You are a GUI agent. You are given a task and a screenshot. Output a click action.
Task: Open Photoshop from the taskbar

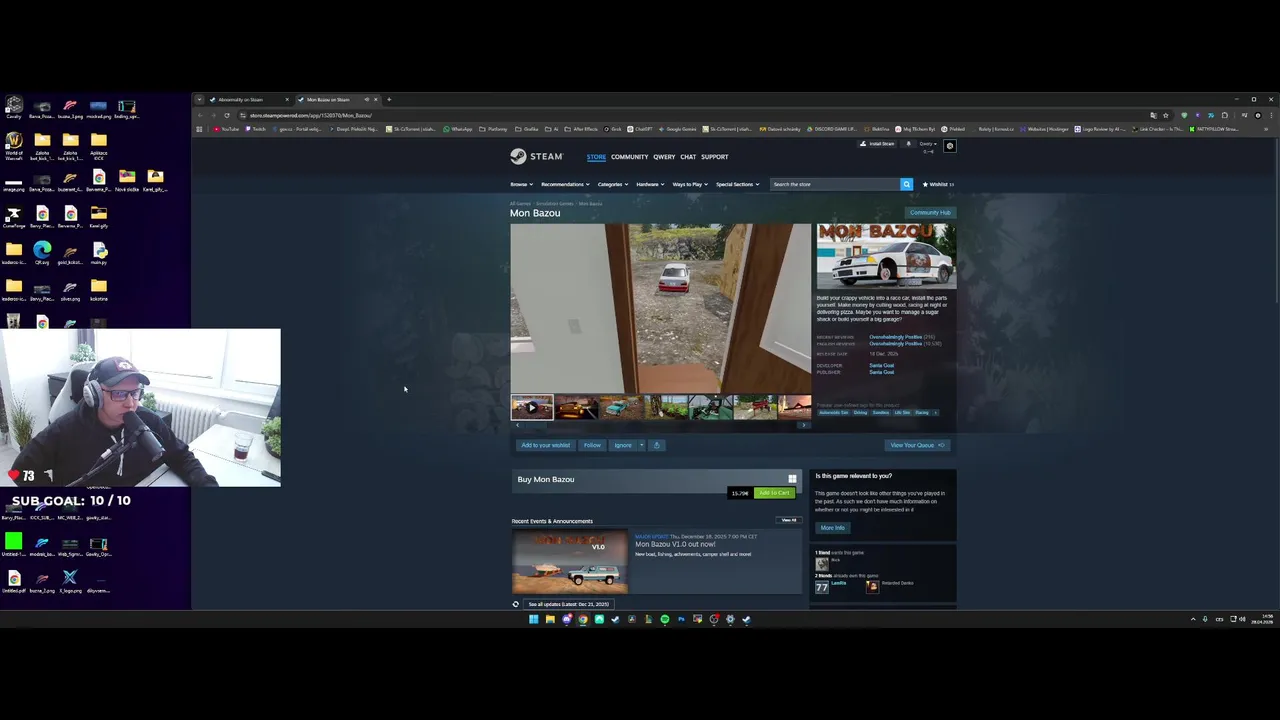click(681, 619)
